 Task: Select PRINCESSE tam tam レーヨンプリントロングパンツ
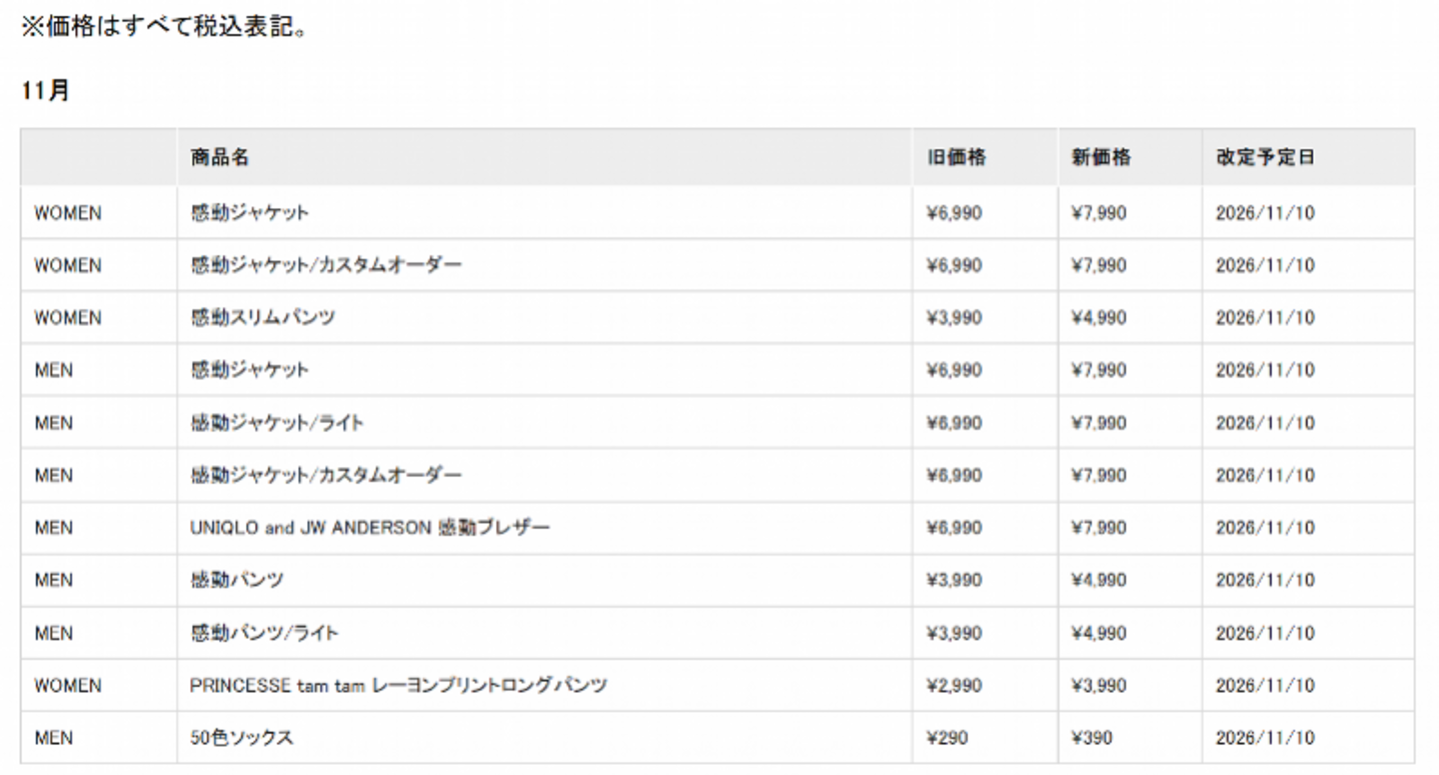tap(398, 686)
